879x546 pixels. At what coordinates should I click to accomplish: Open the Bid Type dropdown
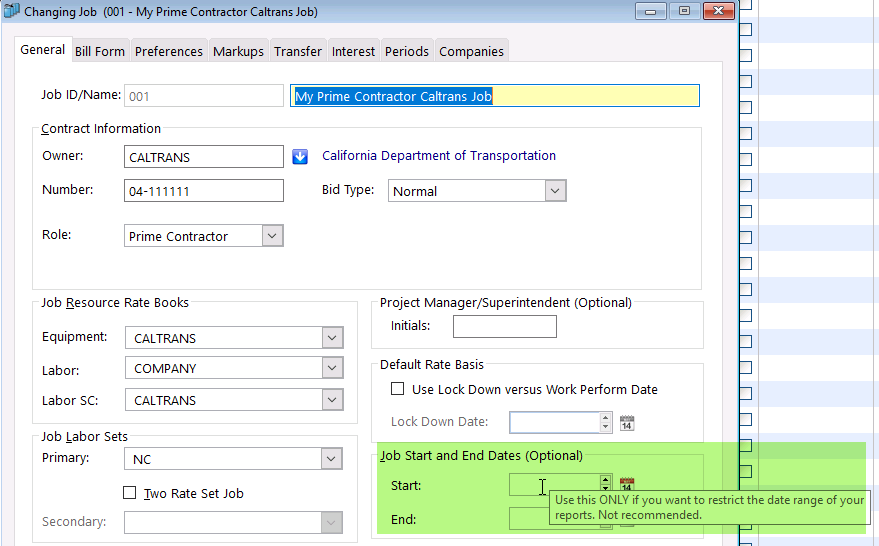pos(555,191)
